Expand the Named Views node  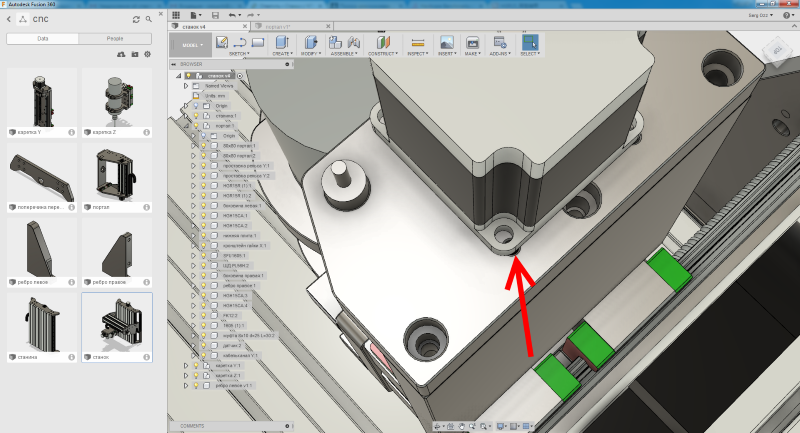pyautogui.click(x=186, y=86)
